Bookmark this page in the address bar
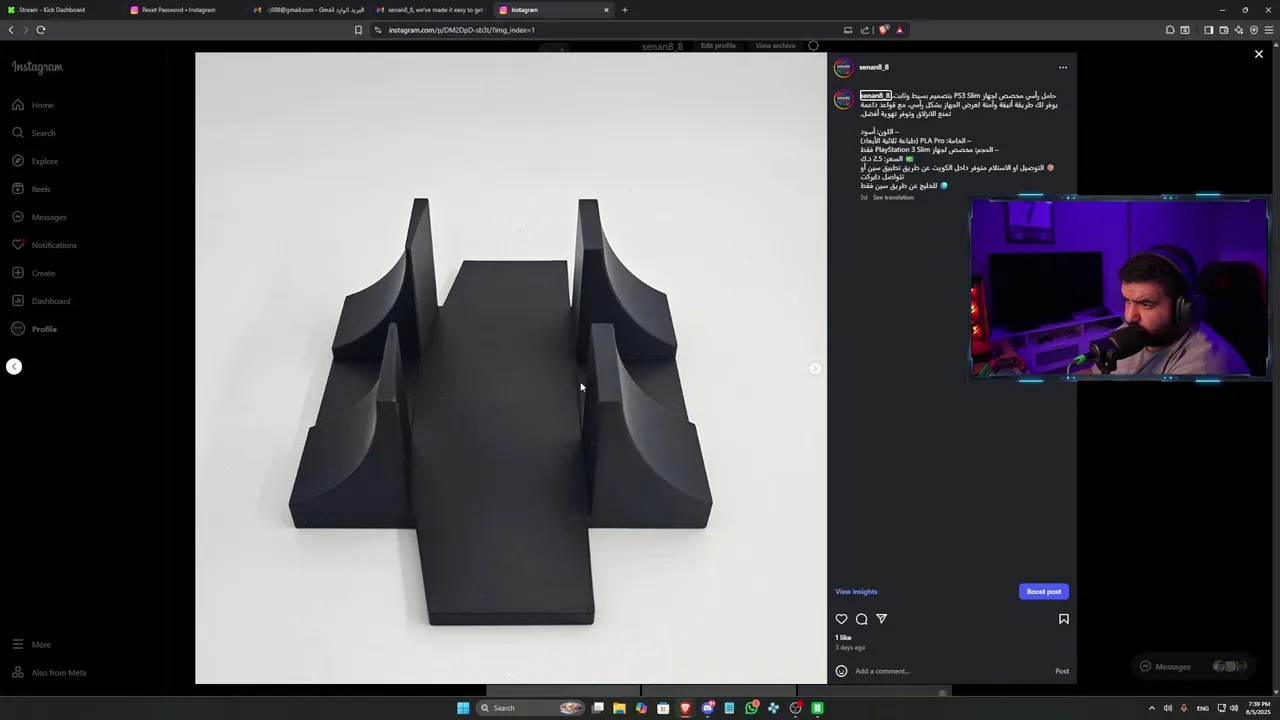This screenshot has height=720, width=1280. (358, 30)
